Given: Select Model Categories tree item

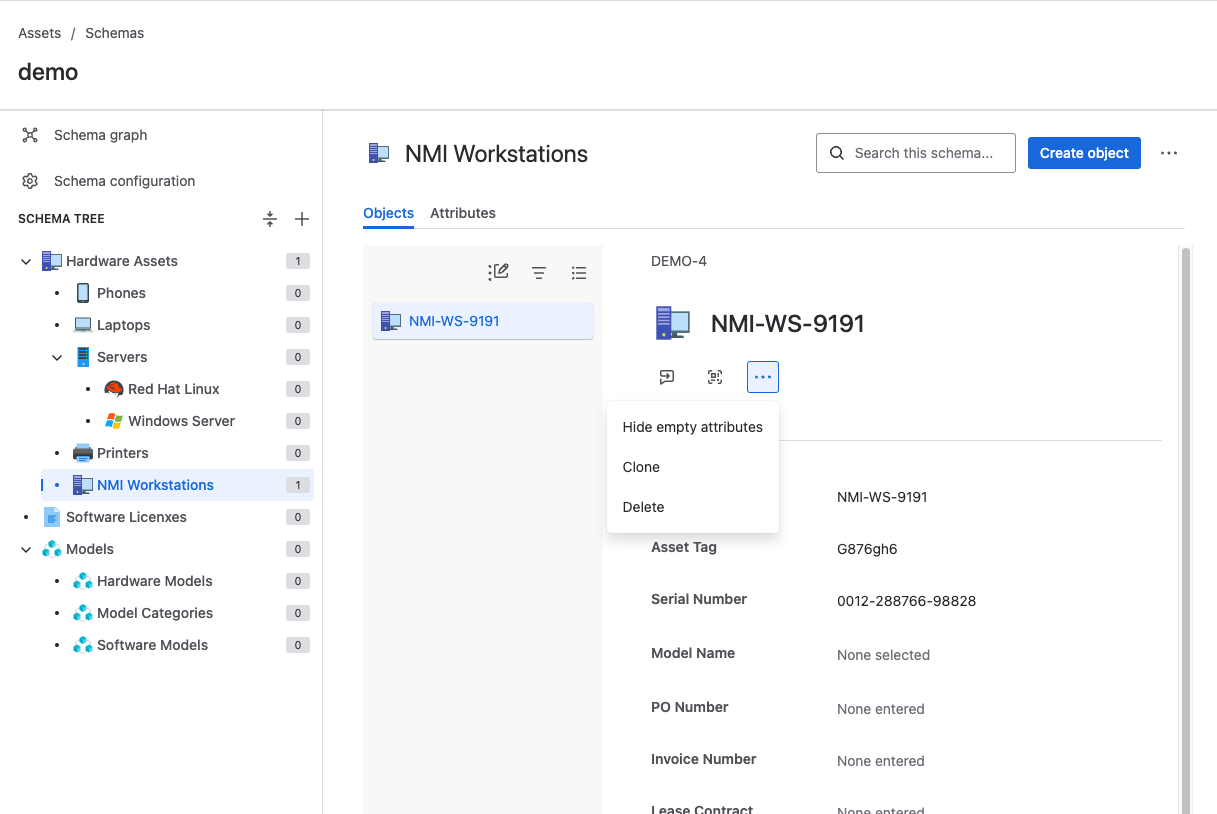Looking at the screenshot, I should (155, 613).
